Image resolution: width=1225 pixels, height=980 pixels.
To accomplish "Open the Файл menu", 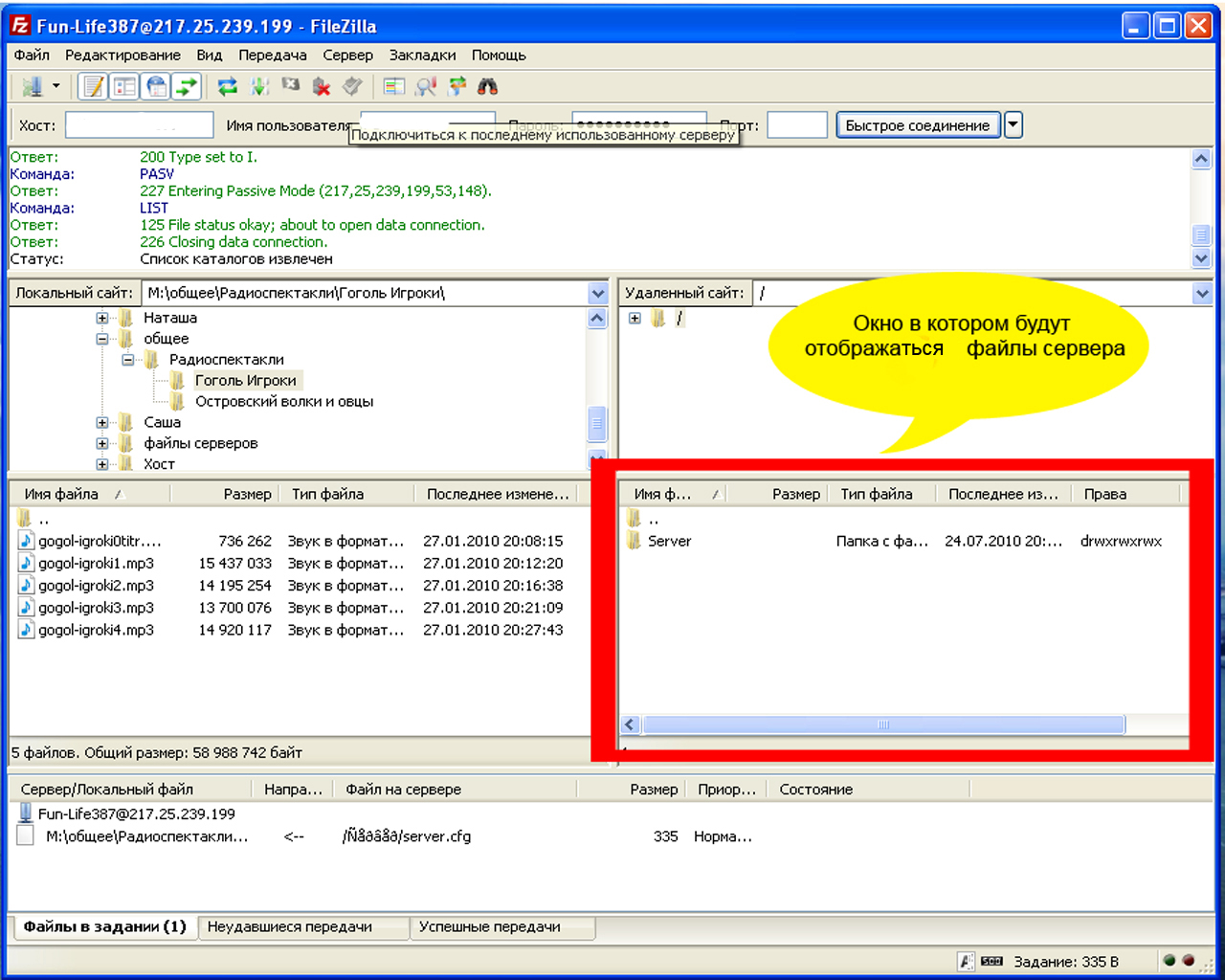I will tap(32, 56).
